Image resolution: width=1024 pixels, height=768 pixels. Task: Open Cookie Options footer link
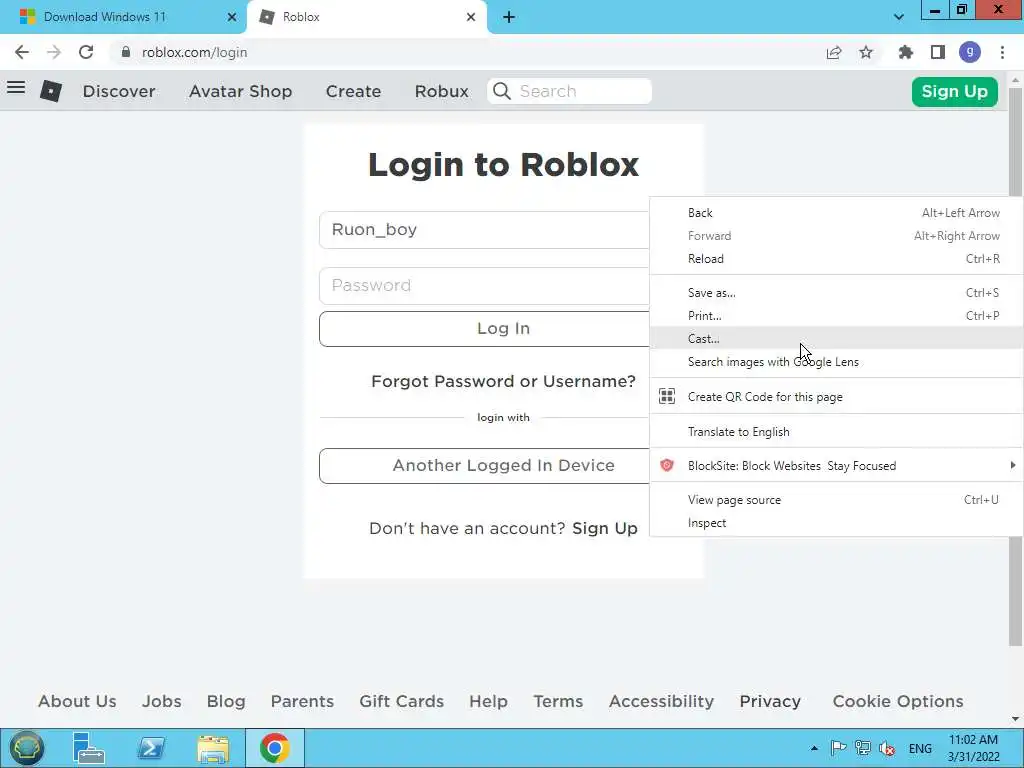(x=898, y=701)
